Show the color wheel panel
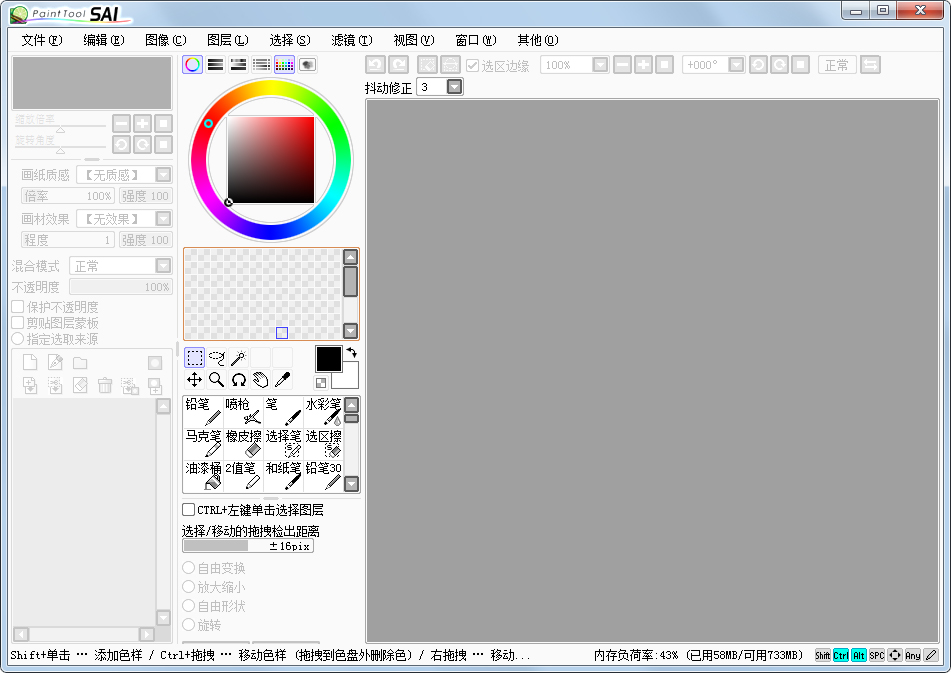This screenshot has height=673, width=951. pyautogui.click(x=192, y=65)
